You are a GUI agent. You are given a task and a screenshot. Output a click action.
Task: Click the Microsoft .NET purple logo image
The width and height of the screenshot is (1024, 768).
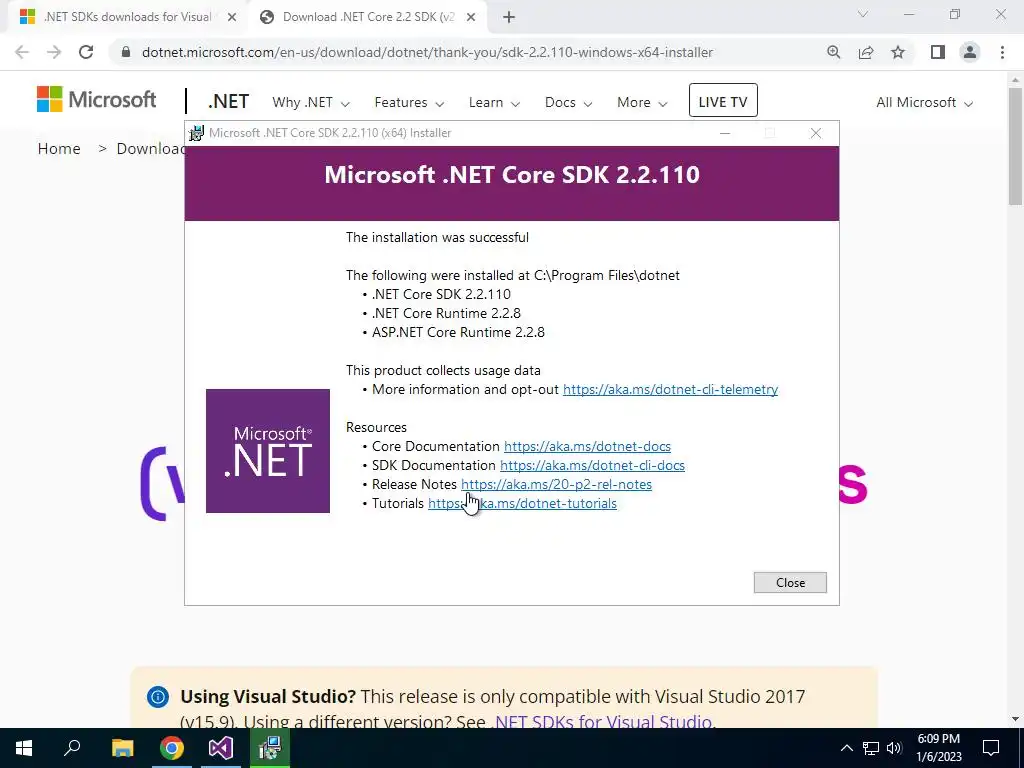tap(268, 451)
